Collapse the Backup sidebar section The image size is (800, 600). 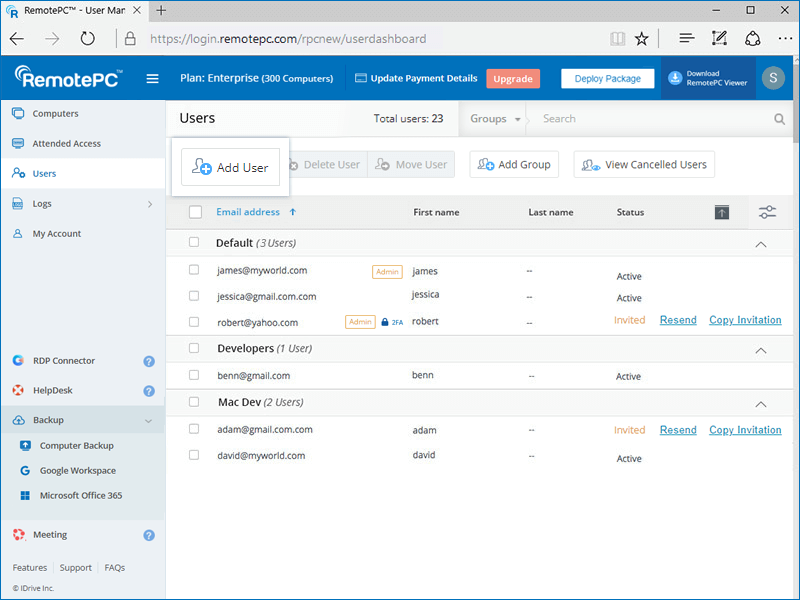(x=149, y=421)
